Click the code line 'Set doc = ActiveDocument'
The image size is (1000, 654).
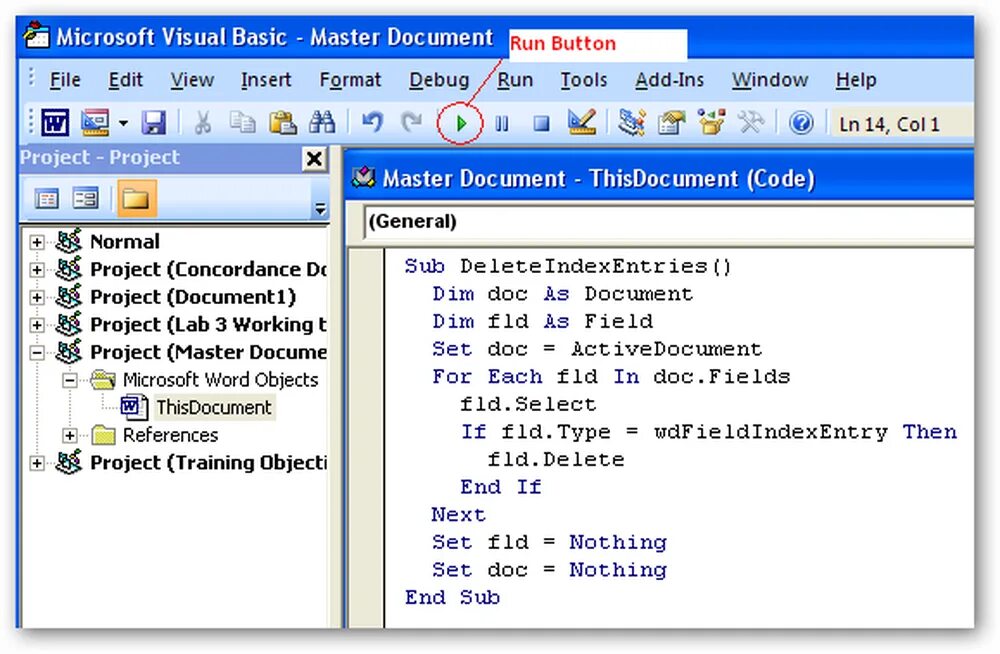(596, 349)
